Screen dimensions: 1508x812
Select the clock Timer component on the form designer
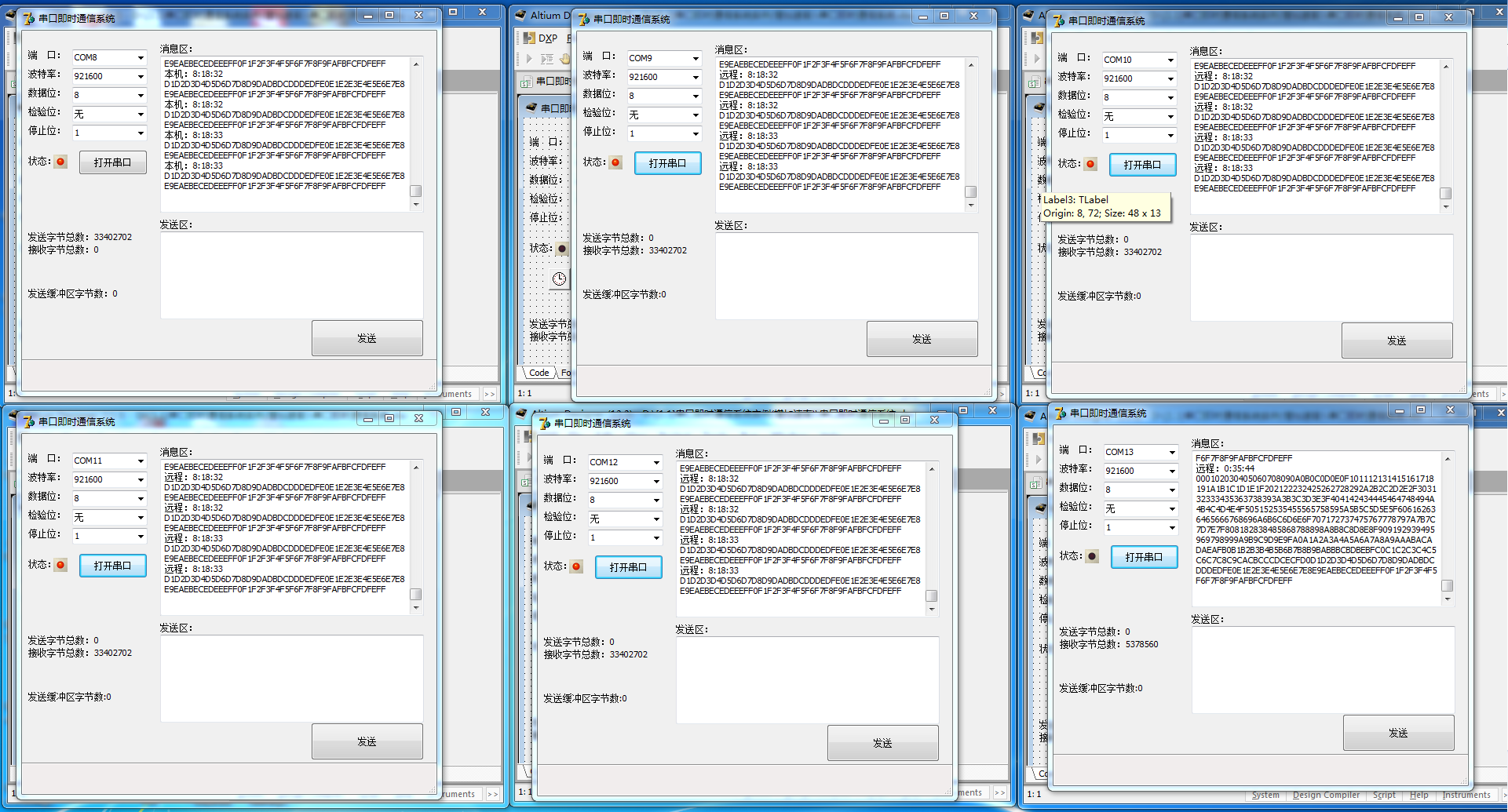pyautogui.click(x=559, y=279)
